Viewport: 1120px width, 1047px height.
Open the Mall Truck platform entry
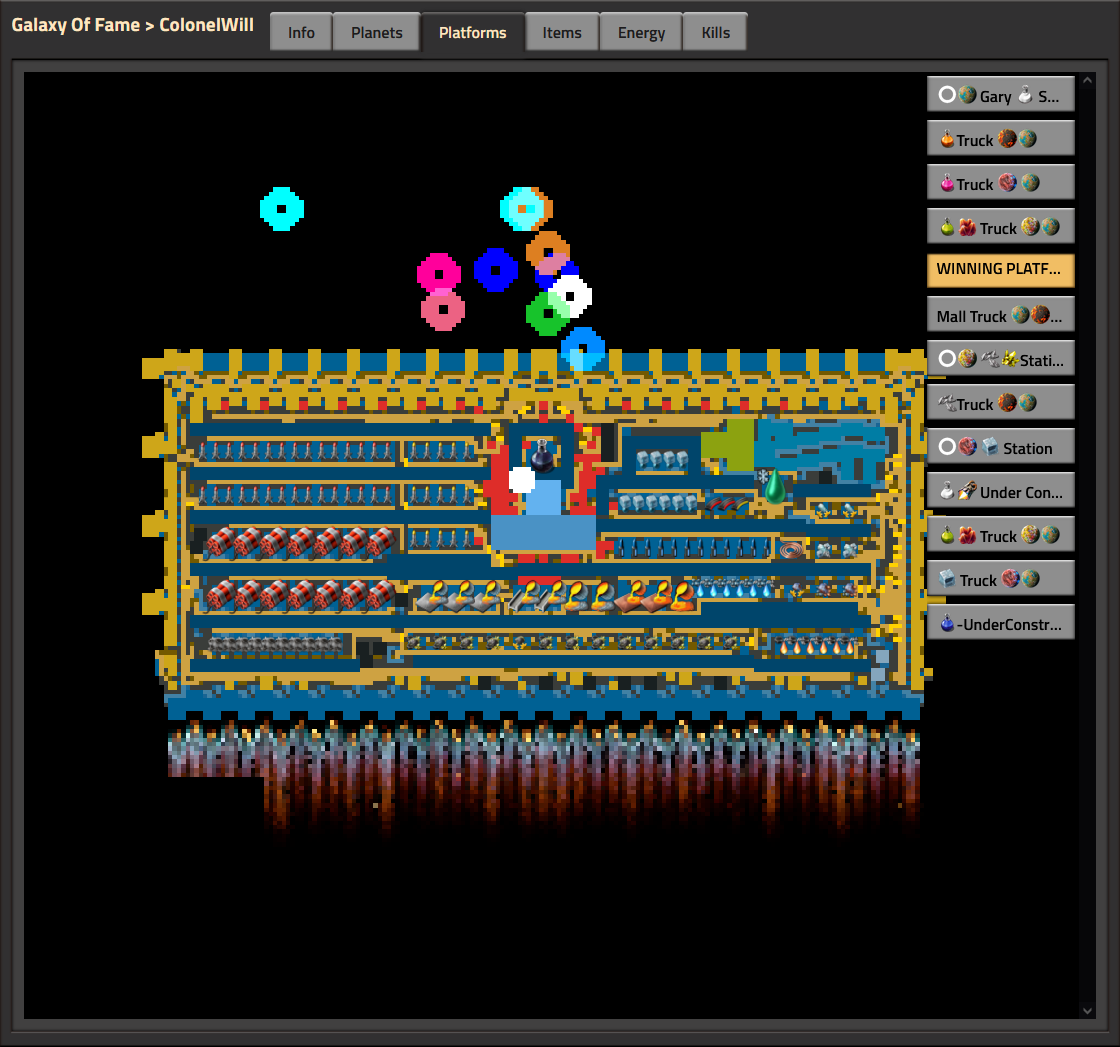[1000, 315]
